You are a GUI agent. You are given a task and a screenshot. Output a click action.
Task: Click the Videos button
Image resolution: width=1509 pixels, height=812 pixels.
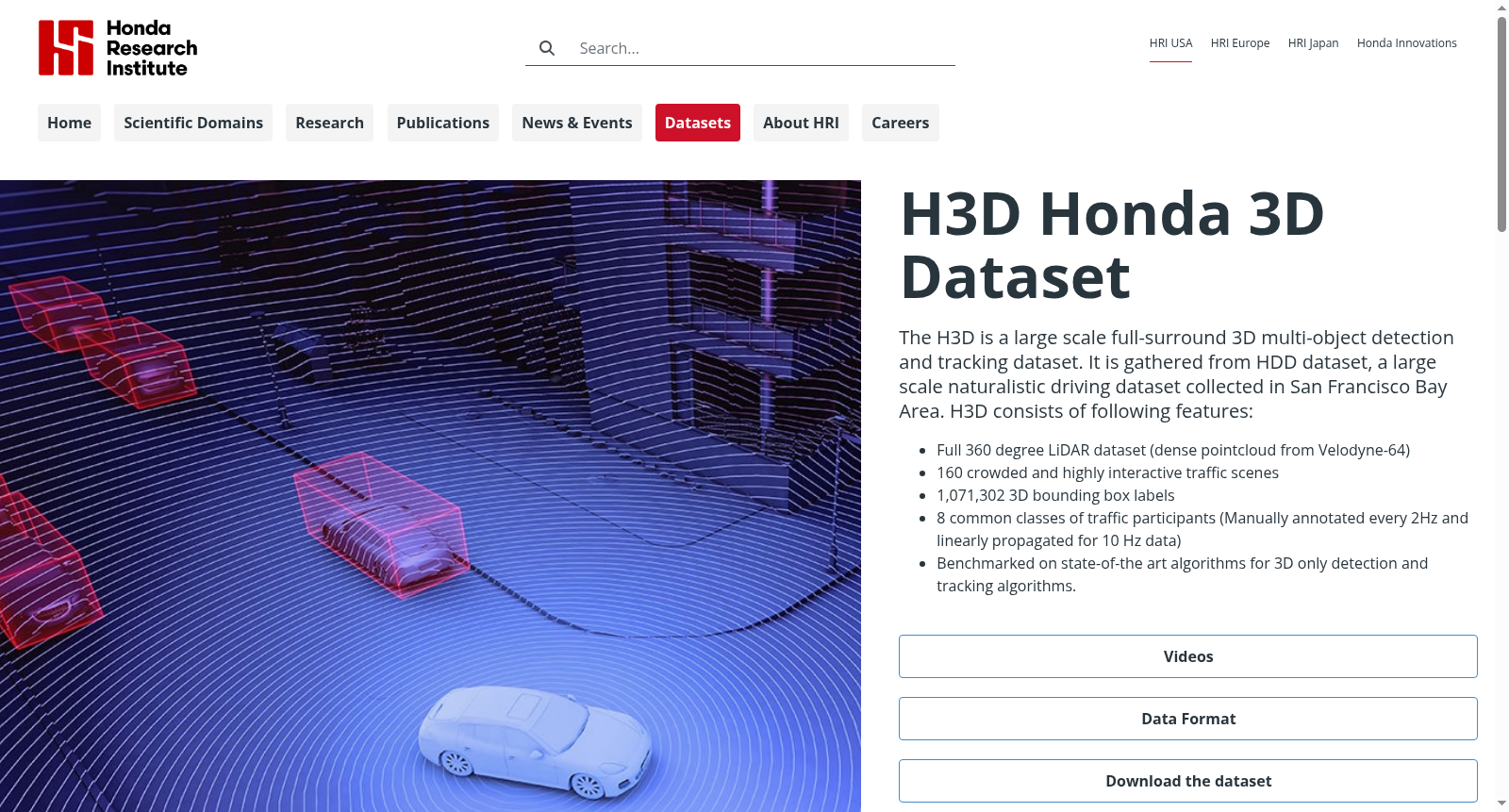pyautogui.click(x=1188, y=656)
